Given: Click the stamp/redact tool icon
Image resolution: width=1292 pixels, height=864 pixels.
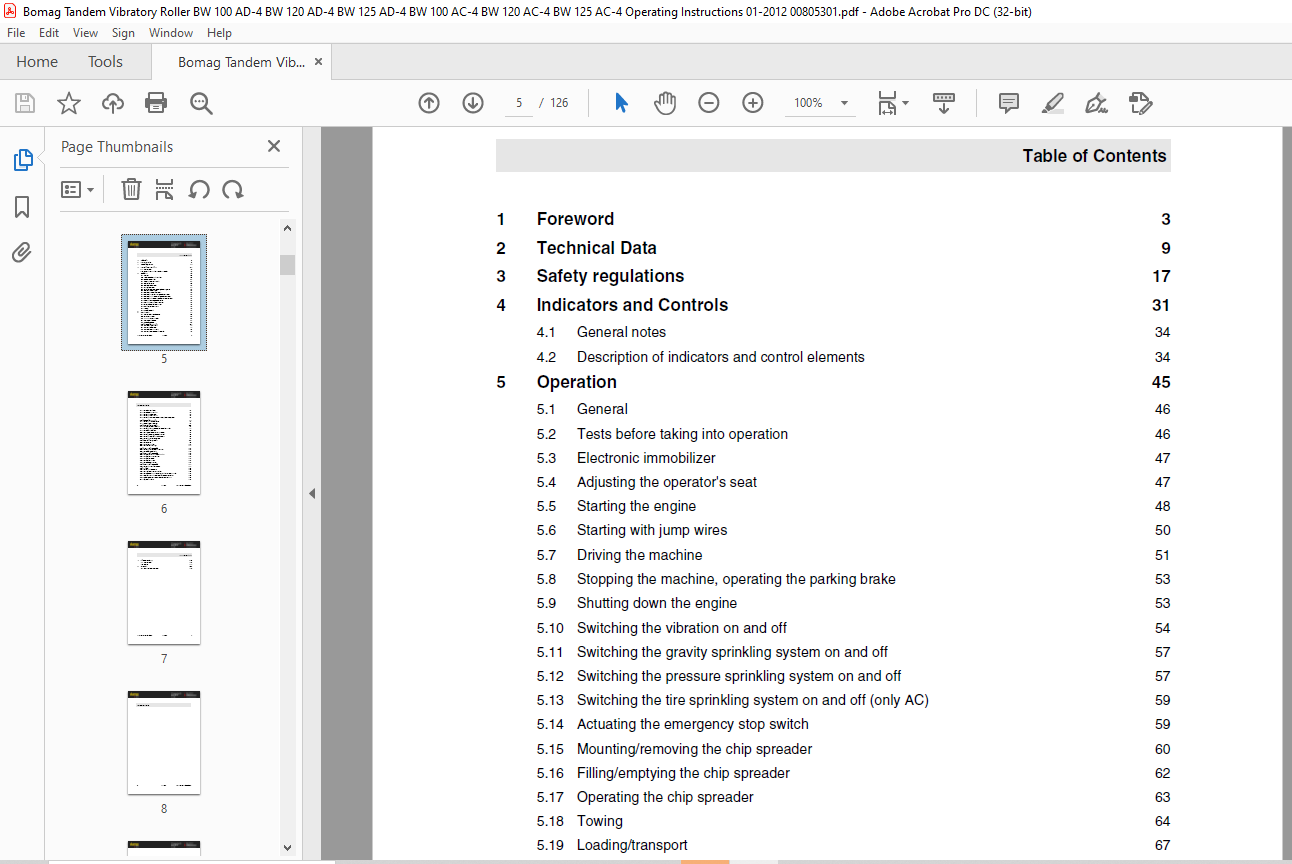Looking at the screenshot, I should (1141, 103).
